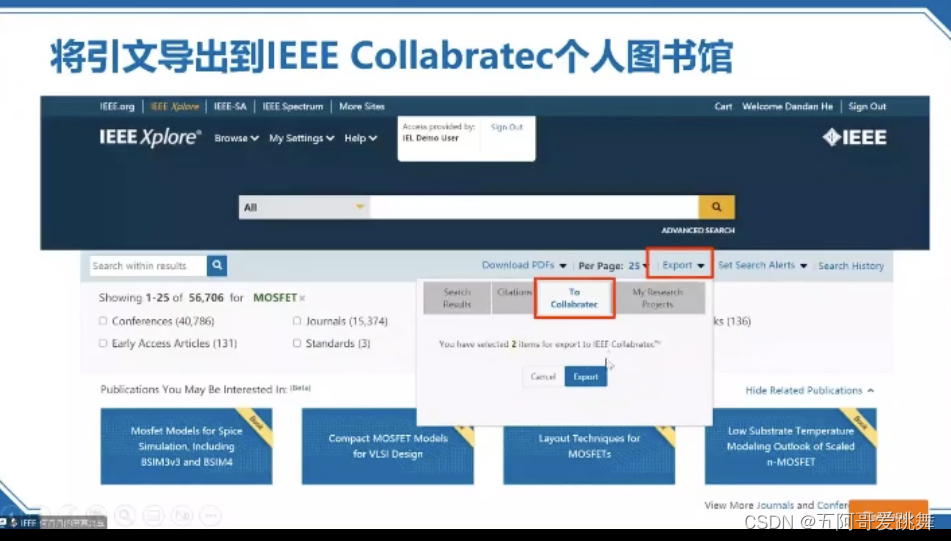Click the slideshow zoom magnifier icon
The height and width of the screenshot is (541, 951).
(x=124, y=516)
